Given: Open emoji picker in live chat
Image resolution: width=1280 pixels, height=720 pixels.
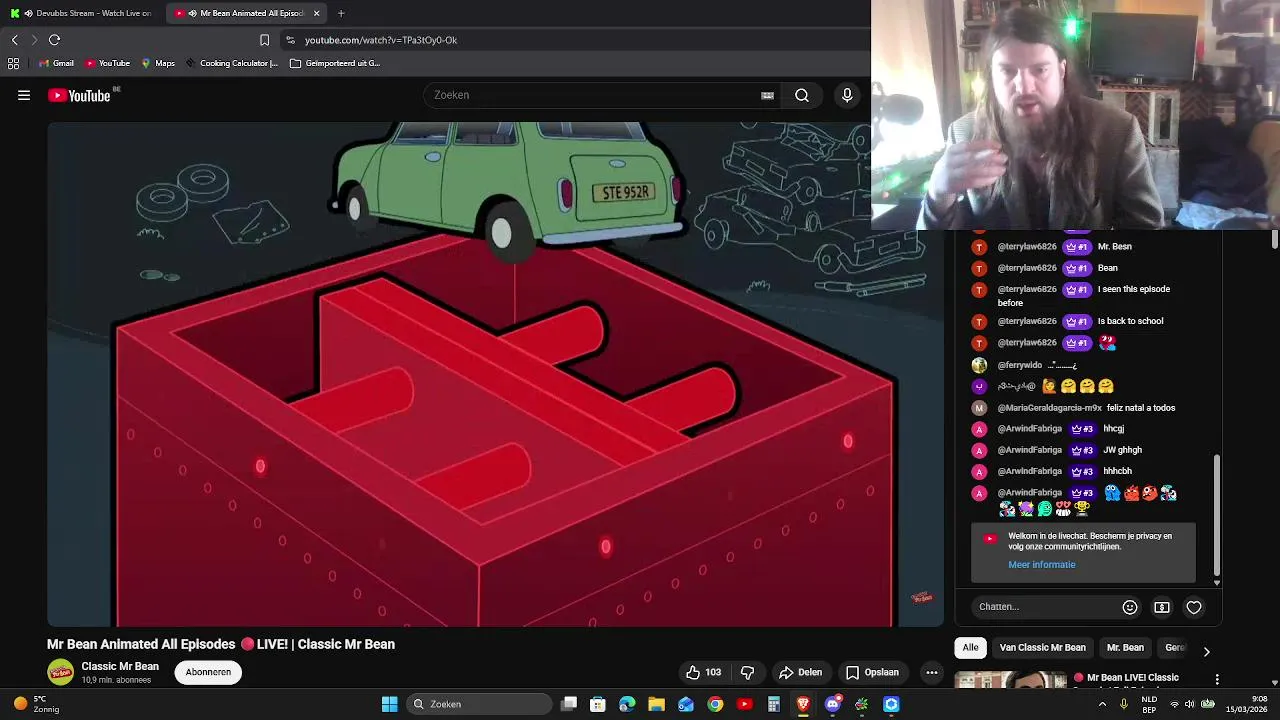Looking at the screenshot, I should pyautogui.click(x=1130, y=607).
